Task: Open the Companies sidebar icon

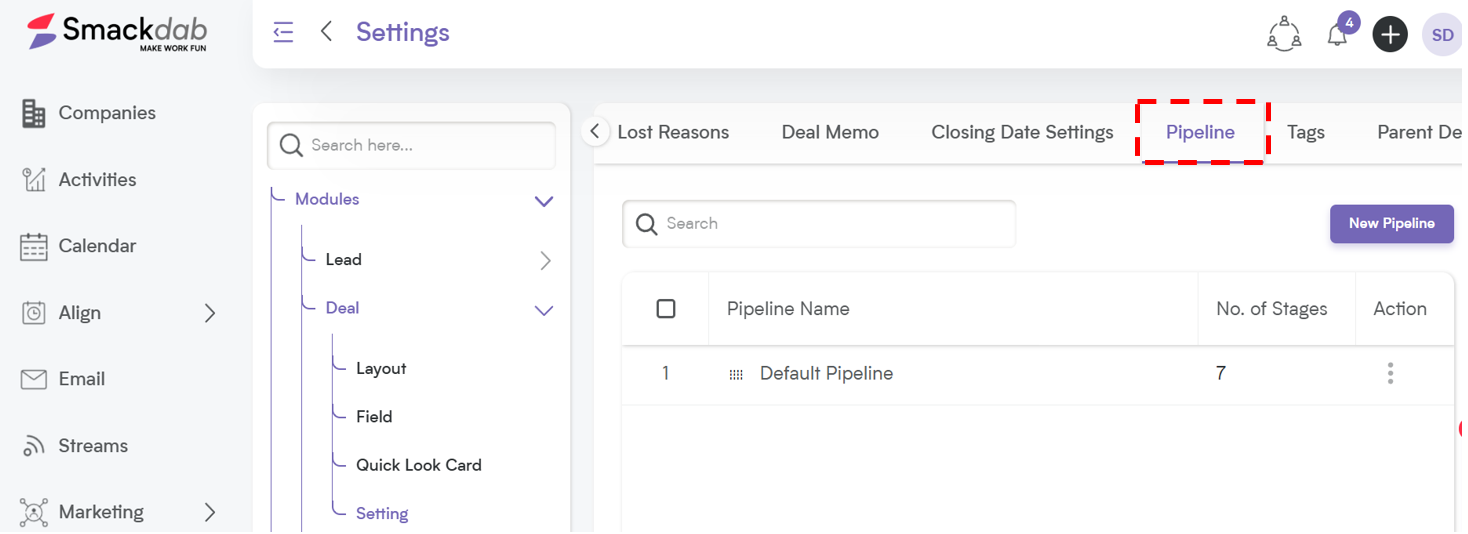Action: pyautogui.click(x=34, y=113)
